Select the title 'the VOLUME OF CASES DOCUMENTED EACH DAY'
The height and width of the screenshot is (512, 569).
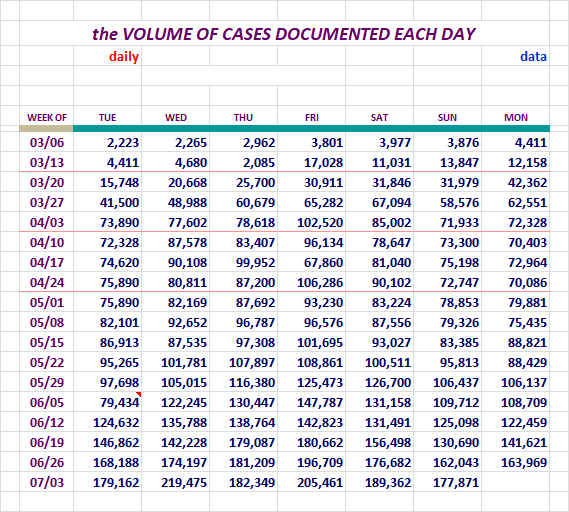[x=284, y=34]
